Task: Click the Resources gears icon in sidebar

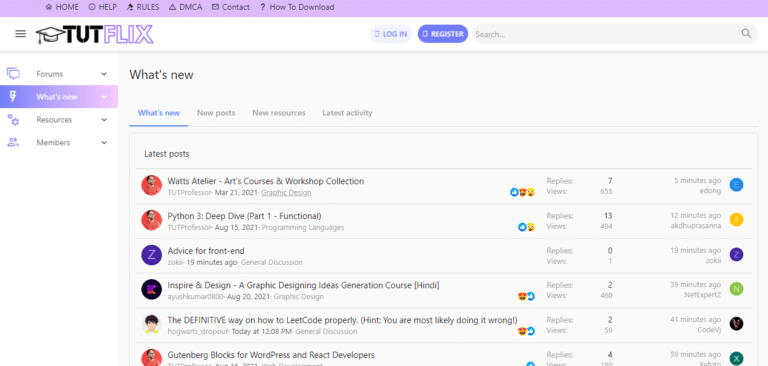Action: click(x=13, y=120)
